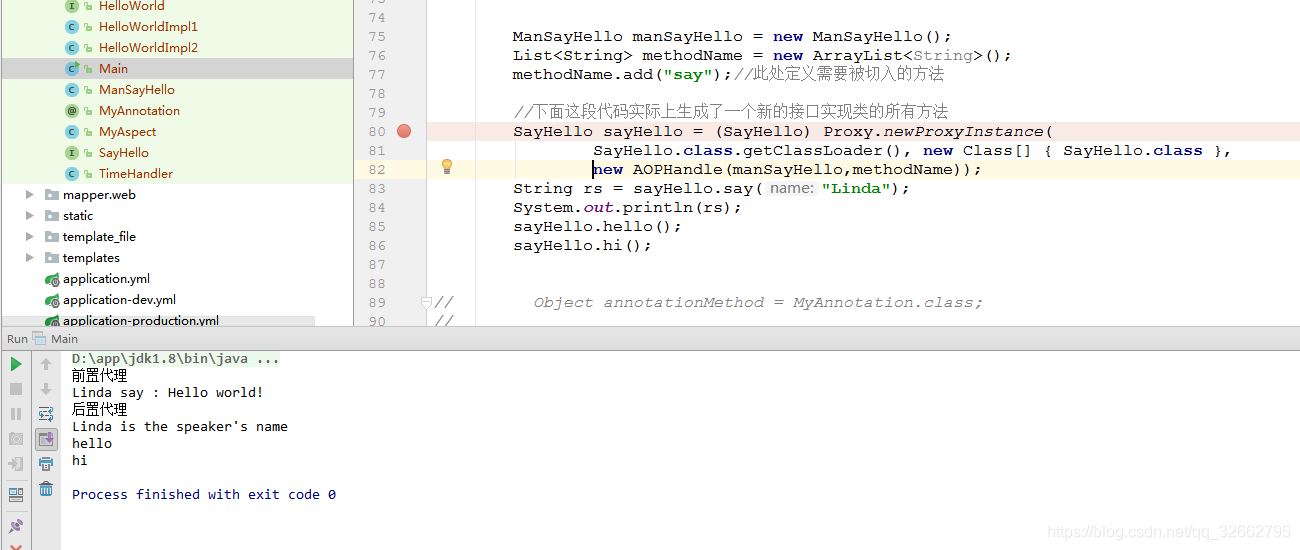
Task: Click 'Linda say : Hello world!' console line
Action: tap(167, 393)
